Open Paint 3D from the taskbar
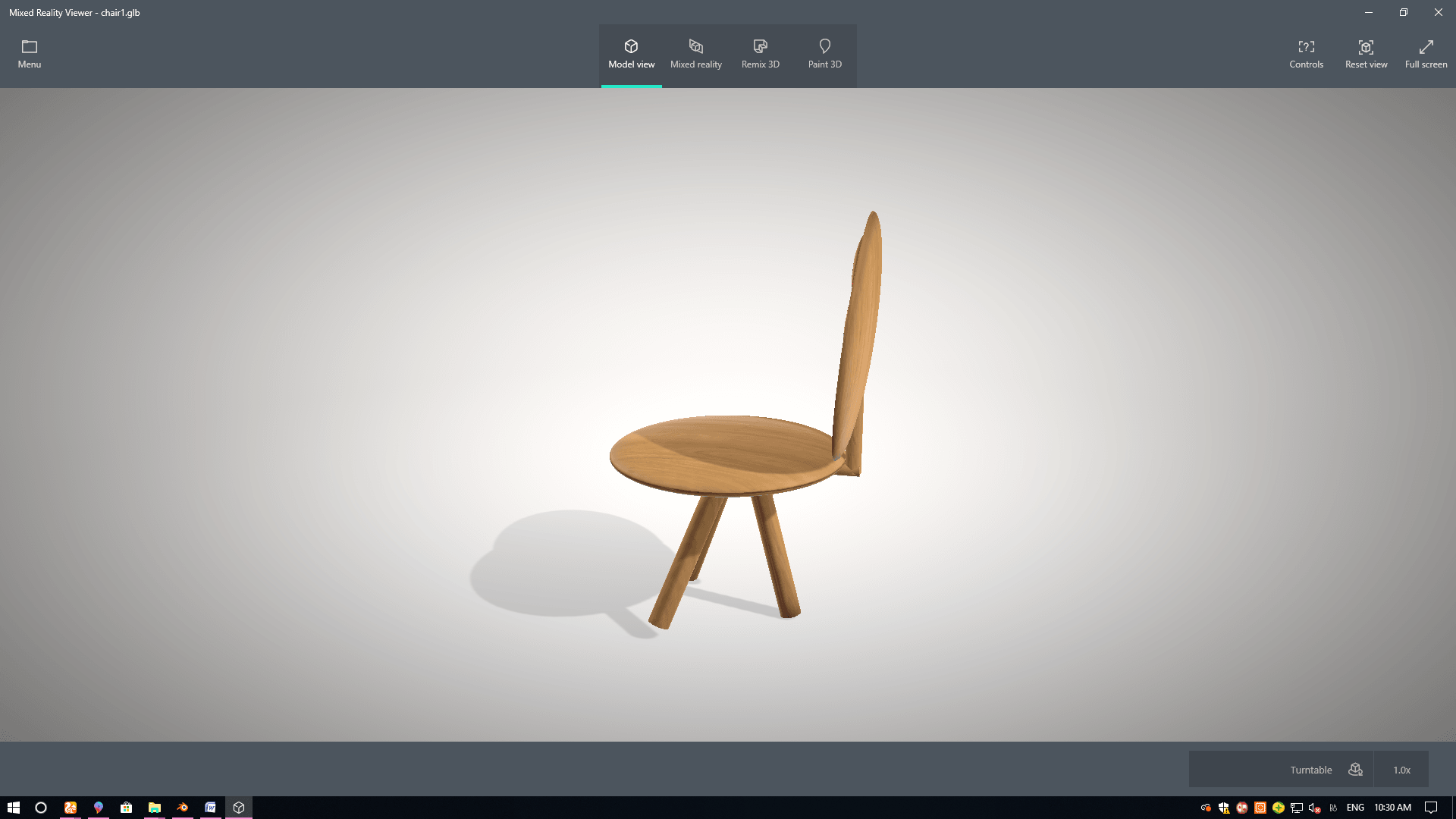The image size is (1456, 819). coord(98,808)
